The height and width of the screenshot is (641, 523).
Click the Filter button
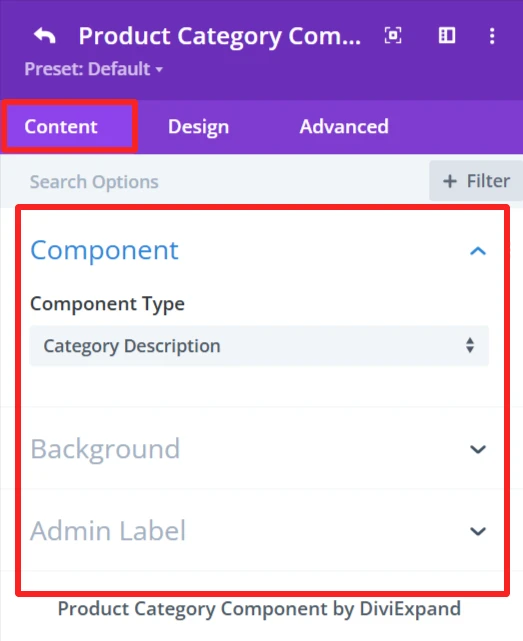tap(476, 181)
